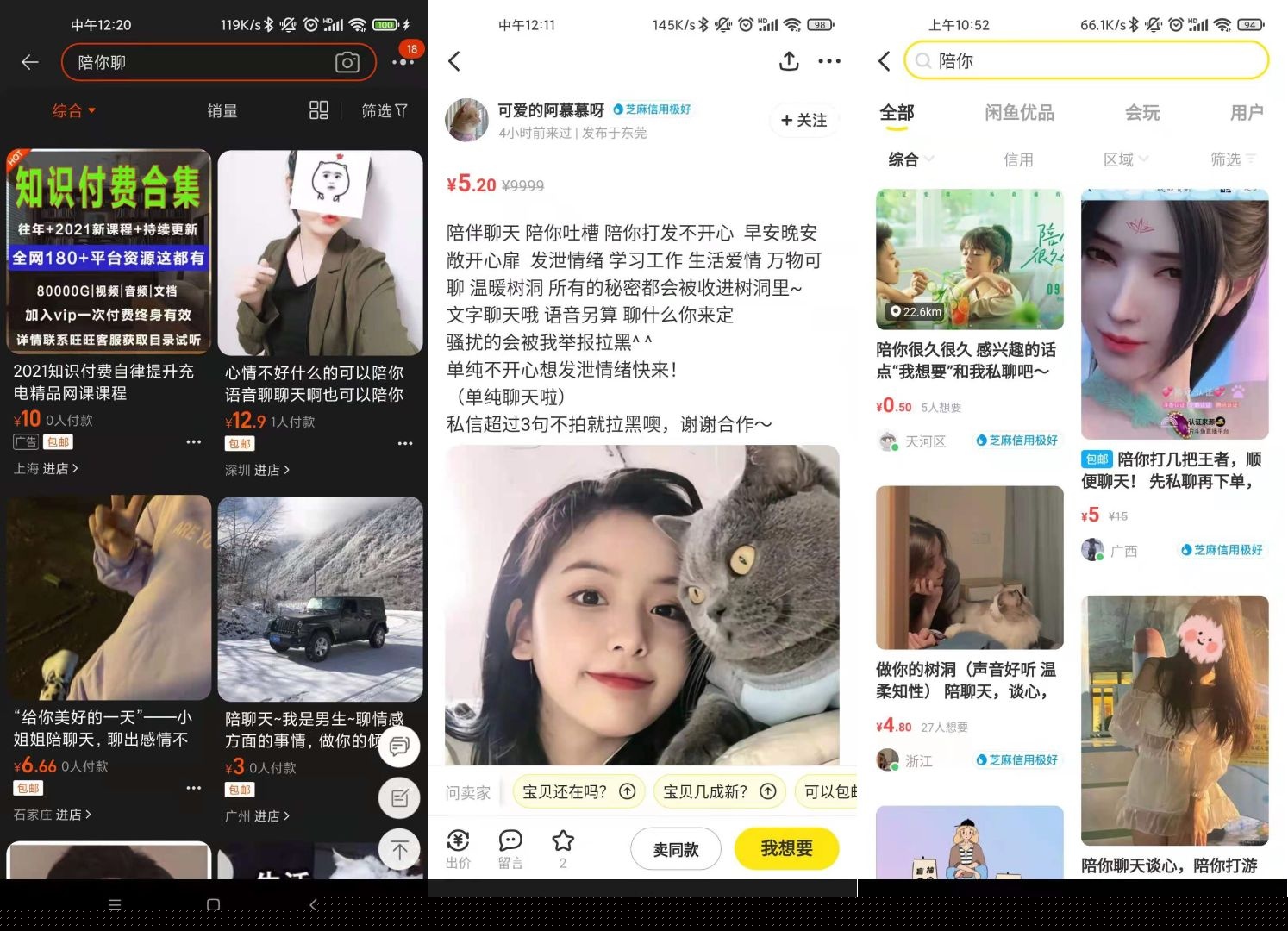Tap the 卖同款 button
Image resolution: width=1288 pixels, height=931 pixels.
(676, 849)
